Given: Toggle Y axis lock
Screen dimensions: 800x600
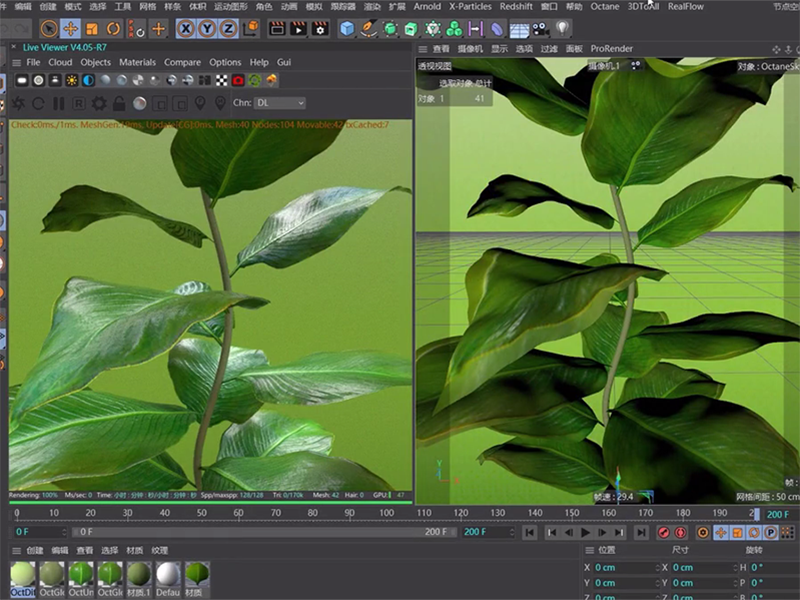Looking at the screenshot, I should 206,29.
